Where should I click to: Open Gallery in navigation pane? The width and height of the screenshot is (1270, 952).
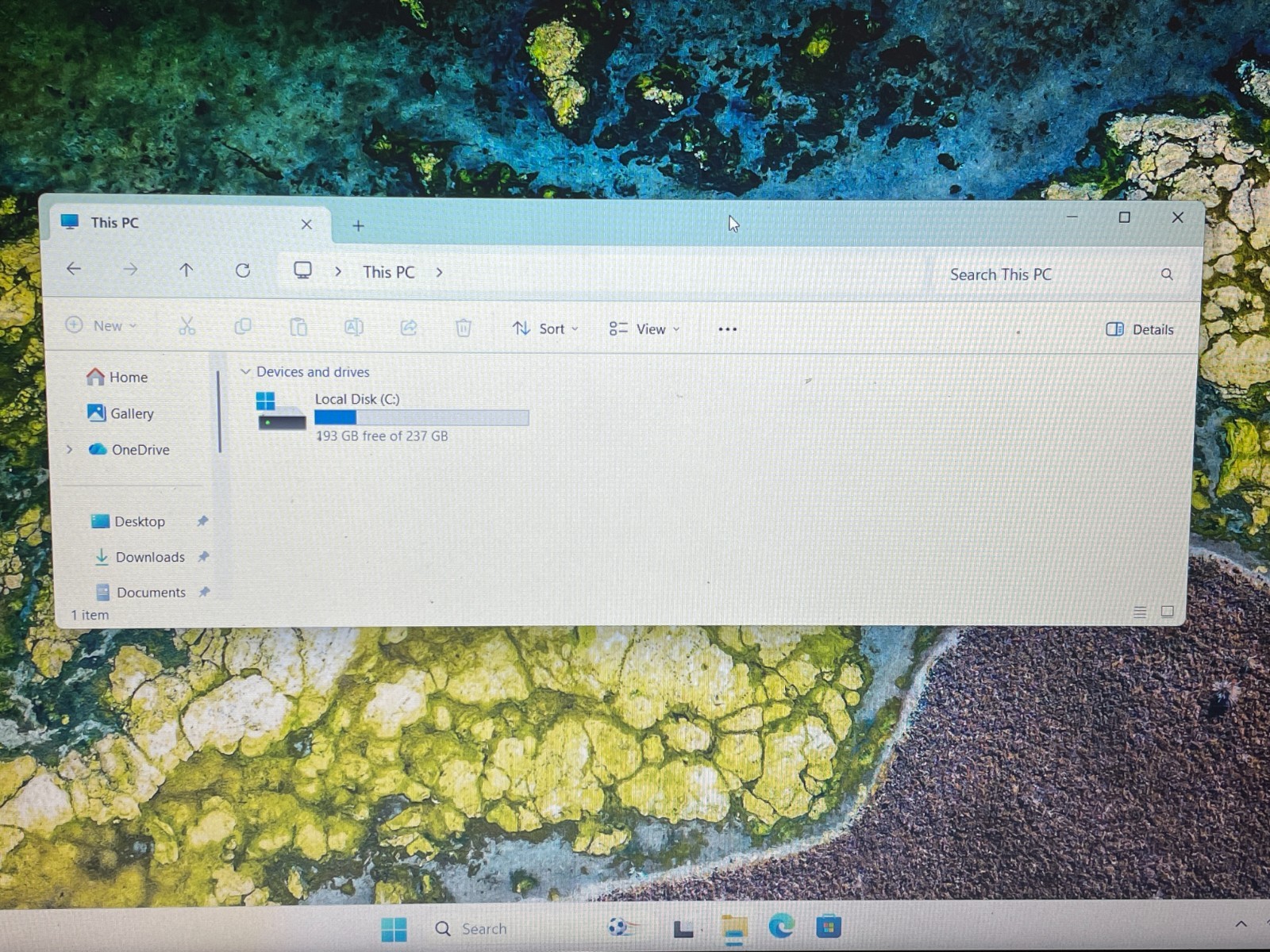point(121,413)
